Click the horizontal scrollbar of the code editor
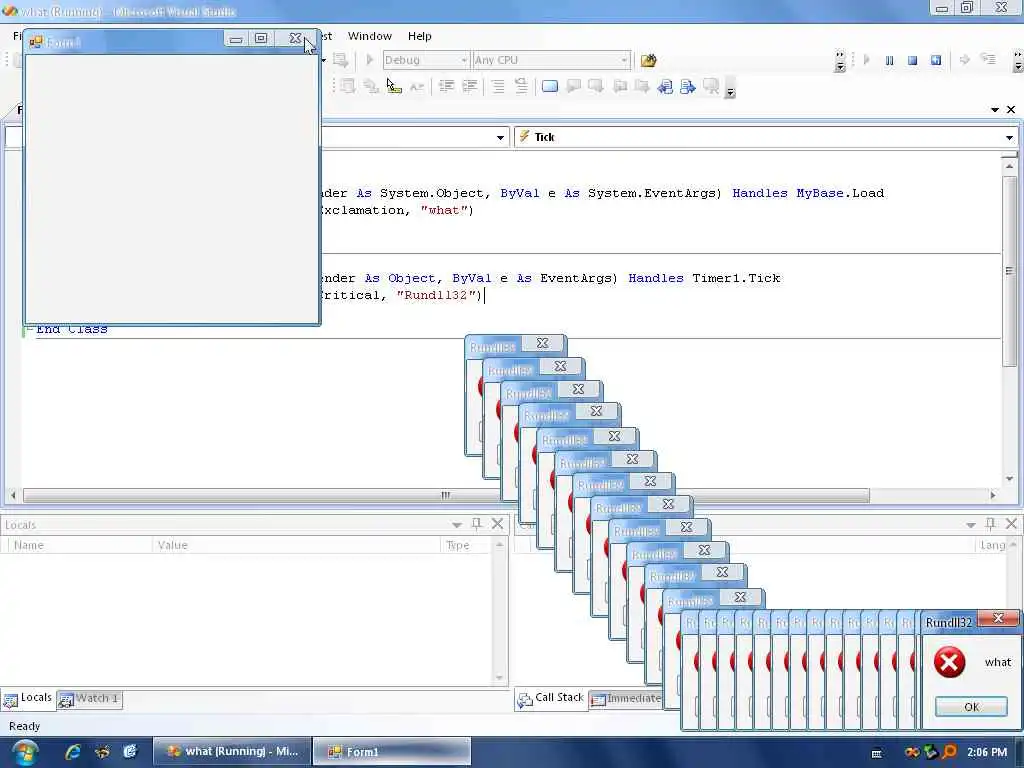The width and height of the screenshot is (1024, 768). 446,496
